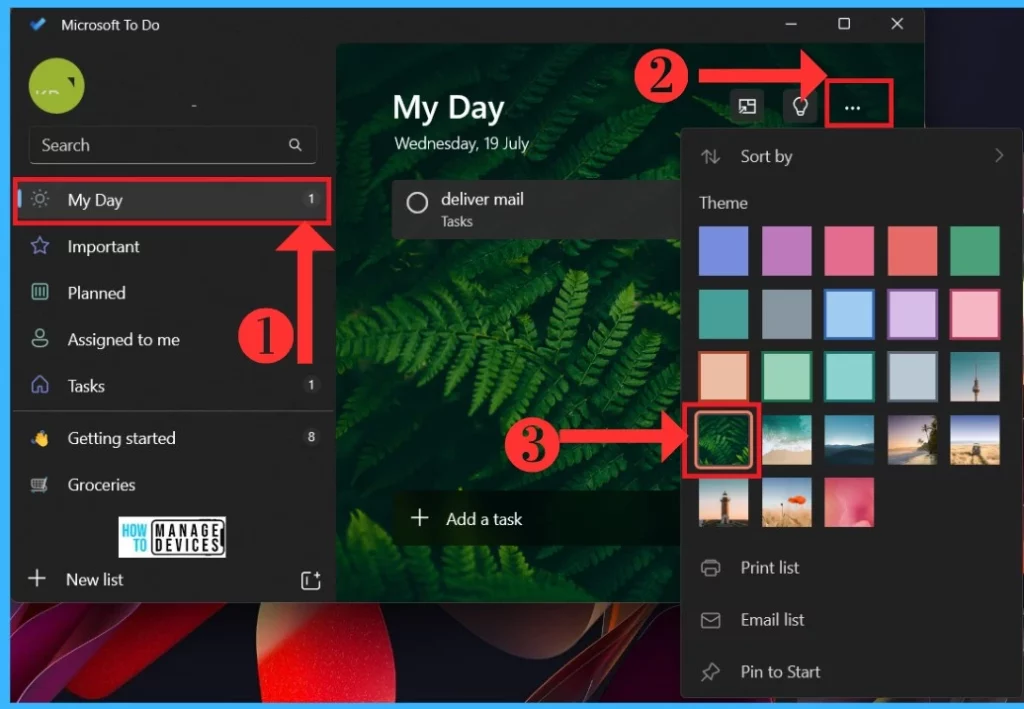Click the Planned calendar icon
1024x709 pixels.
40,292
